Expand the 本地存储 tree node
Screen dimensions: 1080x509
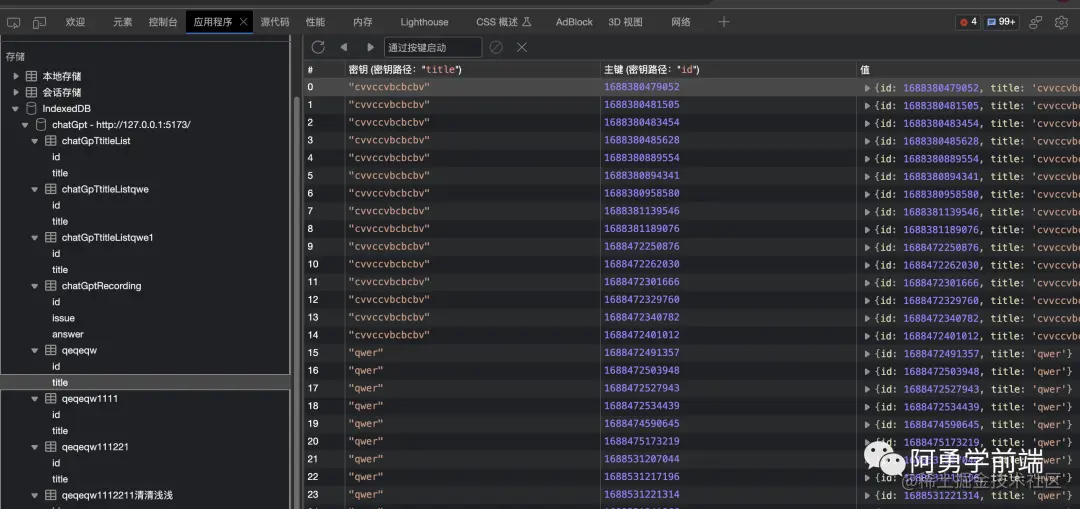16,76
